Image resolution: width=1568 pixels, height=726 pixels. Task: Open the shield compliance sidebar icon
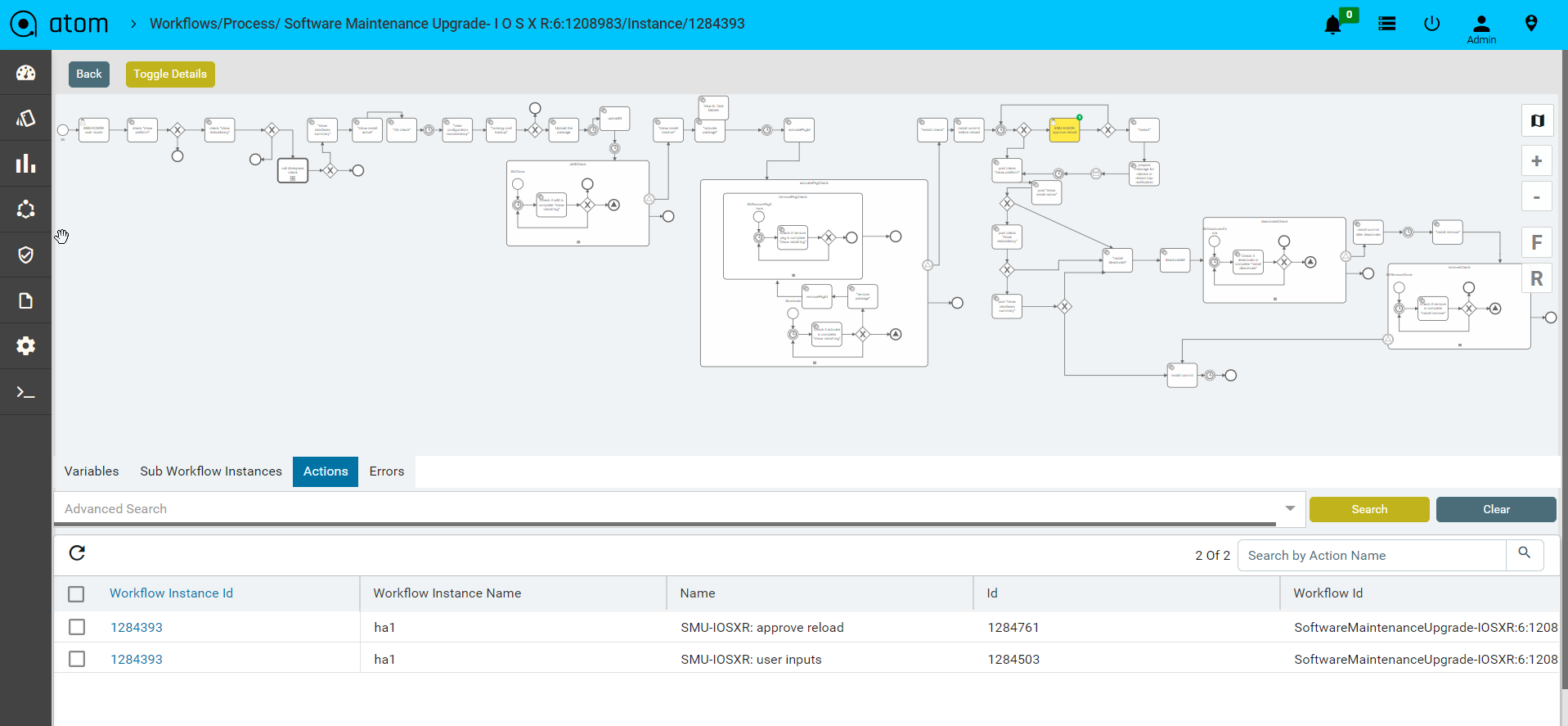25,255
